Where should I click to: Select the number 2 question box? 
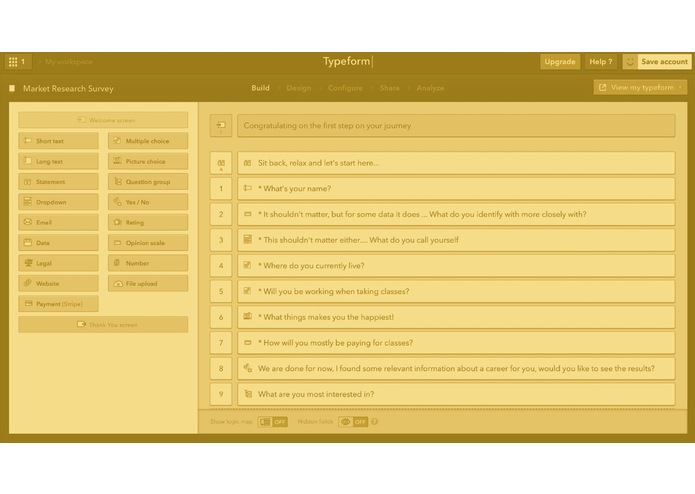[221, 214]
